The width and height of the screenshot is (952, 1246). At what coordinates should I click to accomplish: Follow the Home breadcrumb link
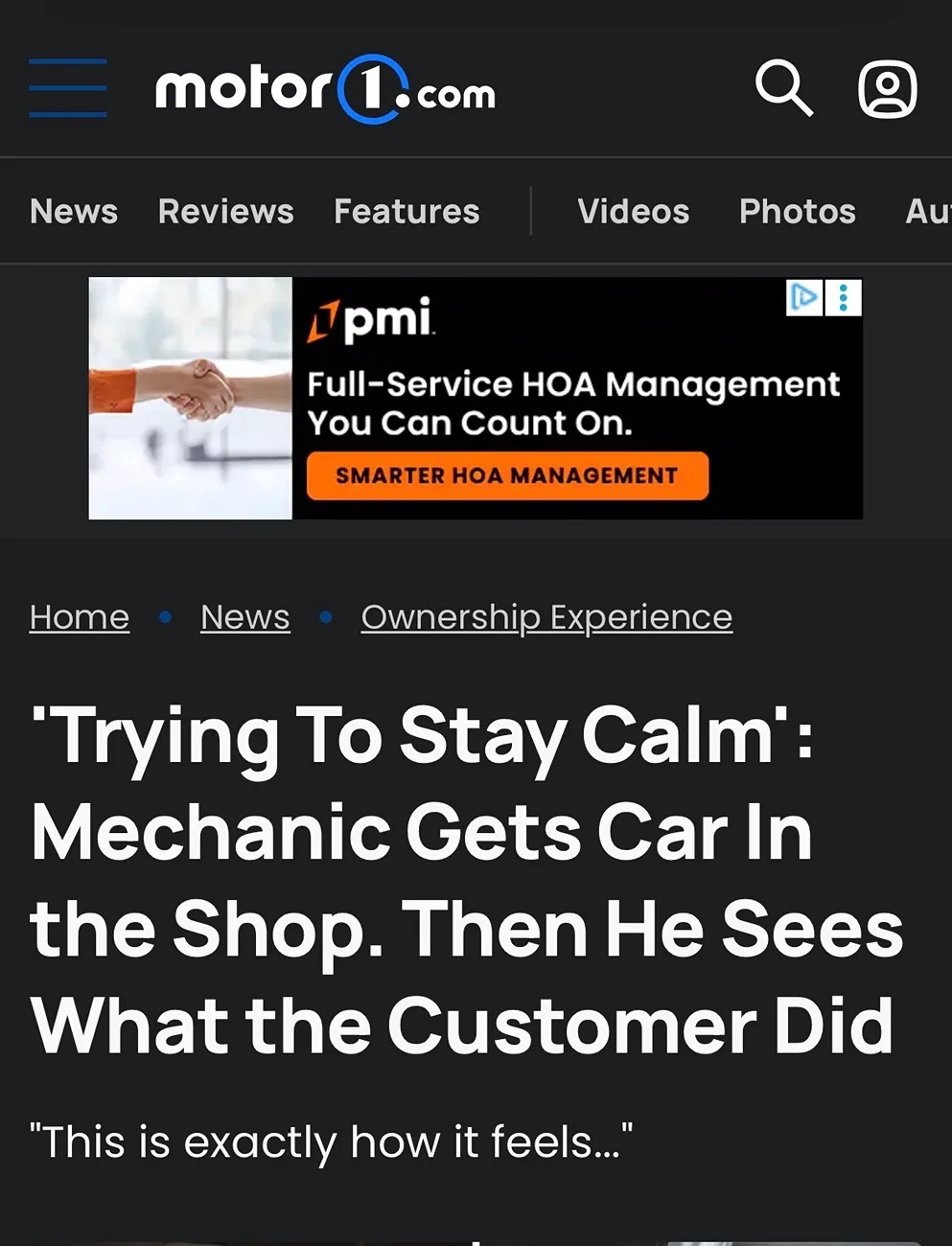(x=80, y=617)
